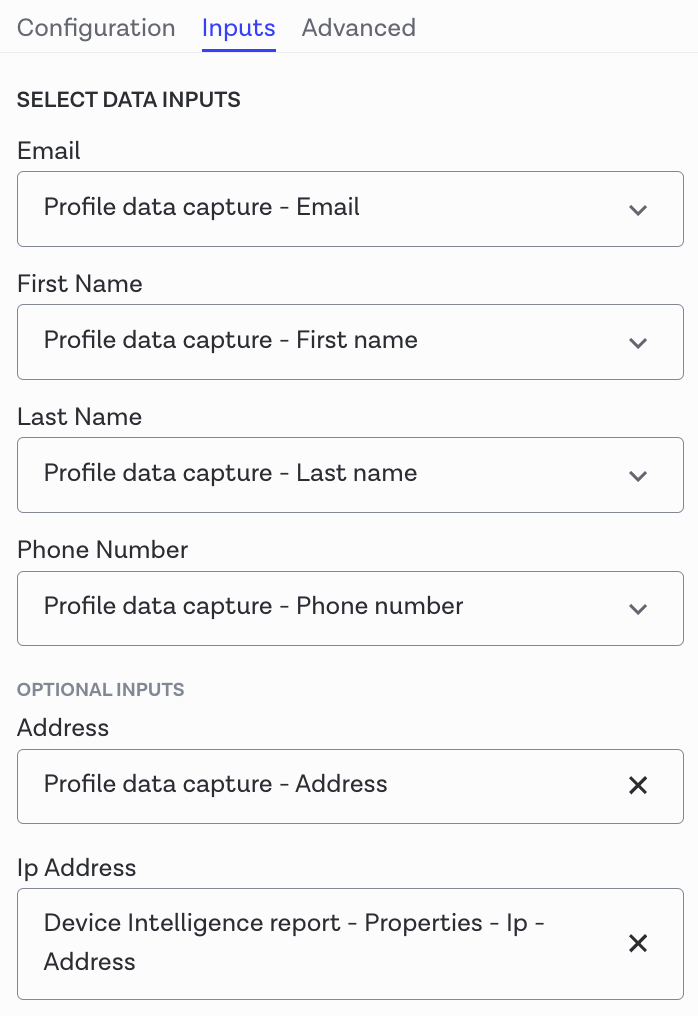Switch to the Advanced tab
This screenshot has height=1016, width=698.
[358, 28]
